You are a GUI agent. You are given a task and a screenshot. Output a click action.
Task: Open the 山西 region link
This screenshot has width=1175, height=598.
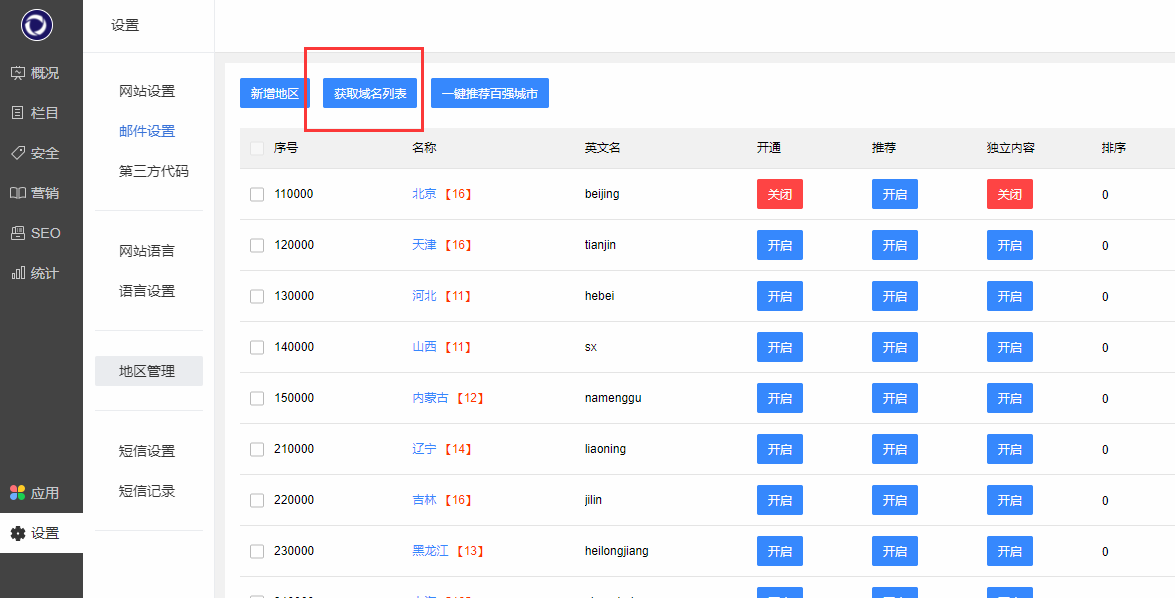point(424,347)
